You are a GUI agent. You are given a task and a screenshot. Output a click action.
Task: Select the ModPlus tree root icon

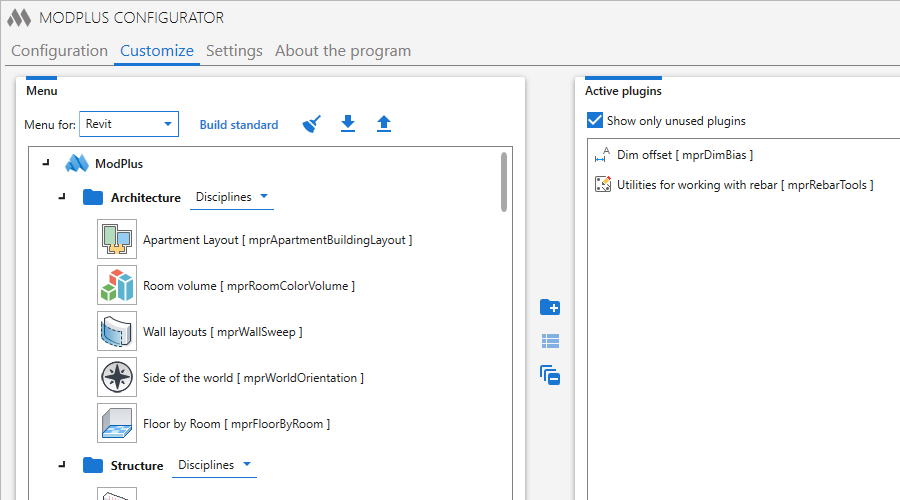(77, 164)
